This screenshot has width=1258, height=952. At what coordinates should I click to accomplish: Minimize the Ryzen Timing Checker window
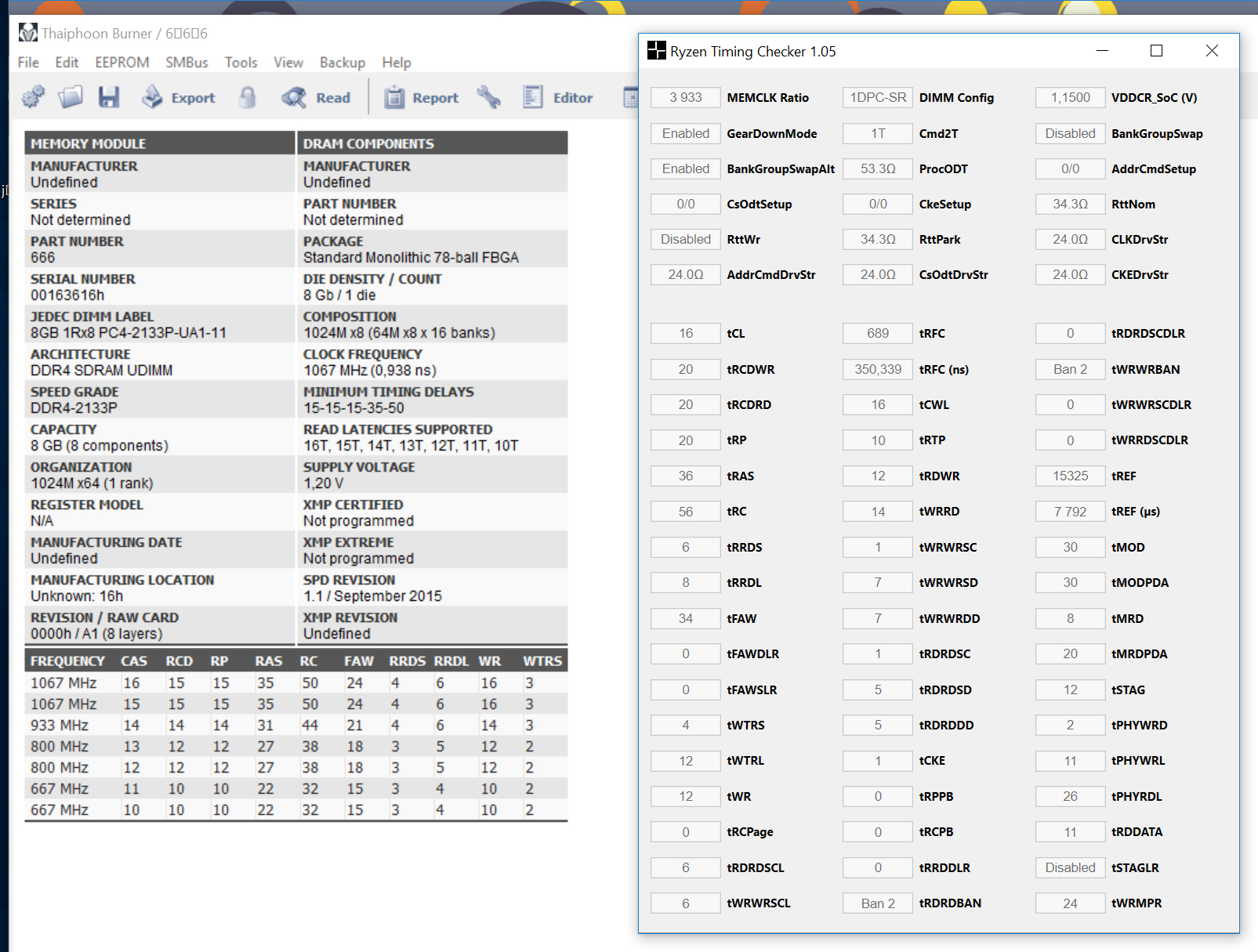[1102, 51]
